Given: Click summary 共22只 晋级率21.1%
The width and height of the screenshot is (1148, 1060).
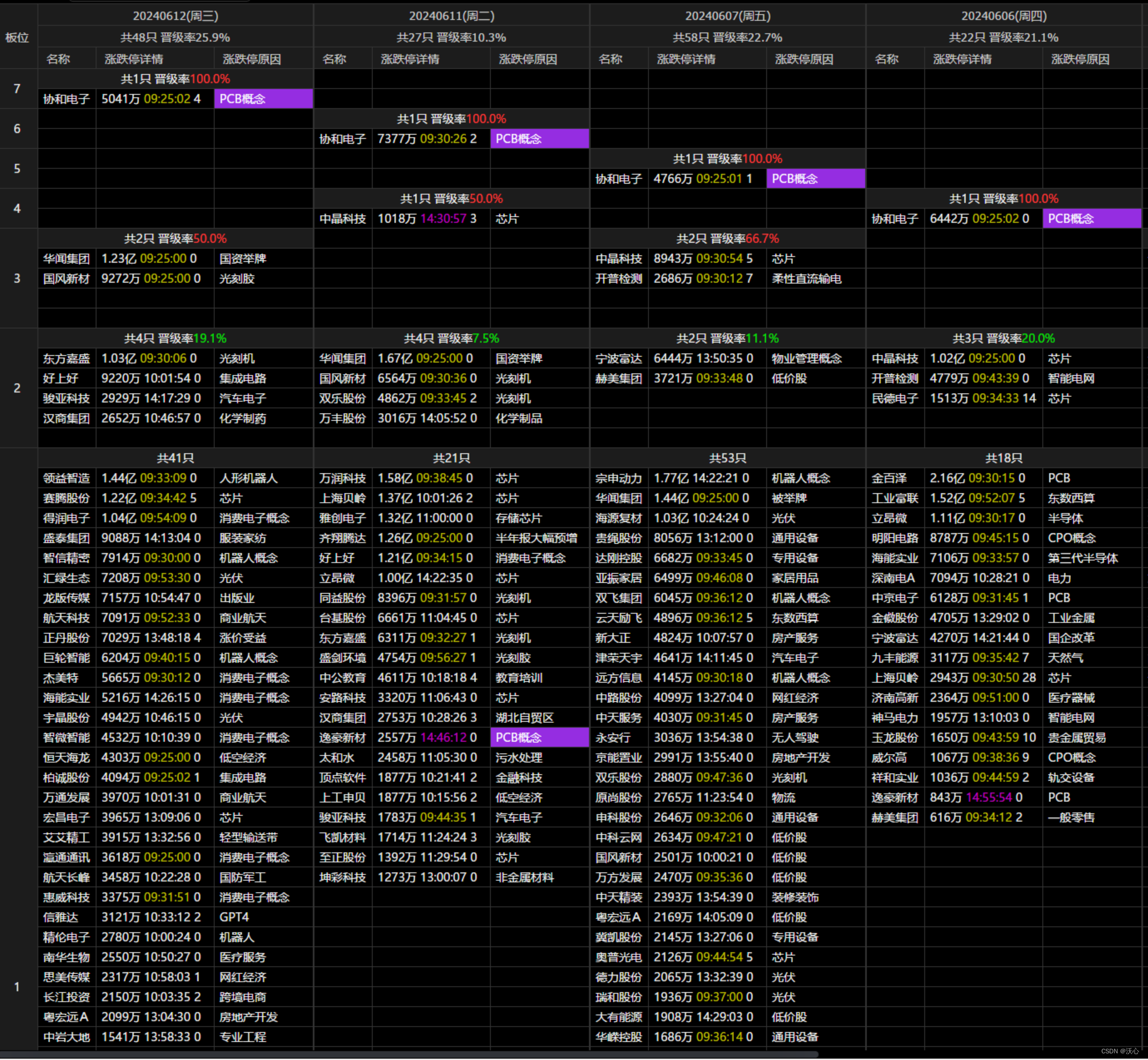Looking at the screenshot, I should point(1004,37).
